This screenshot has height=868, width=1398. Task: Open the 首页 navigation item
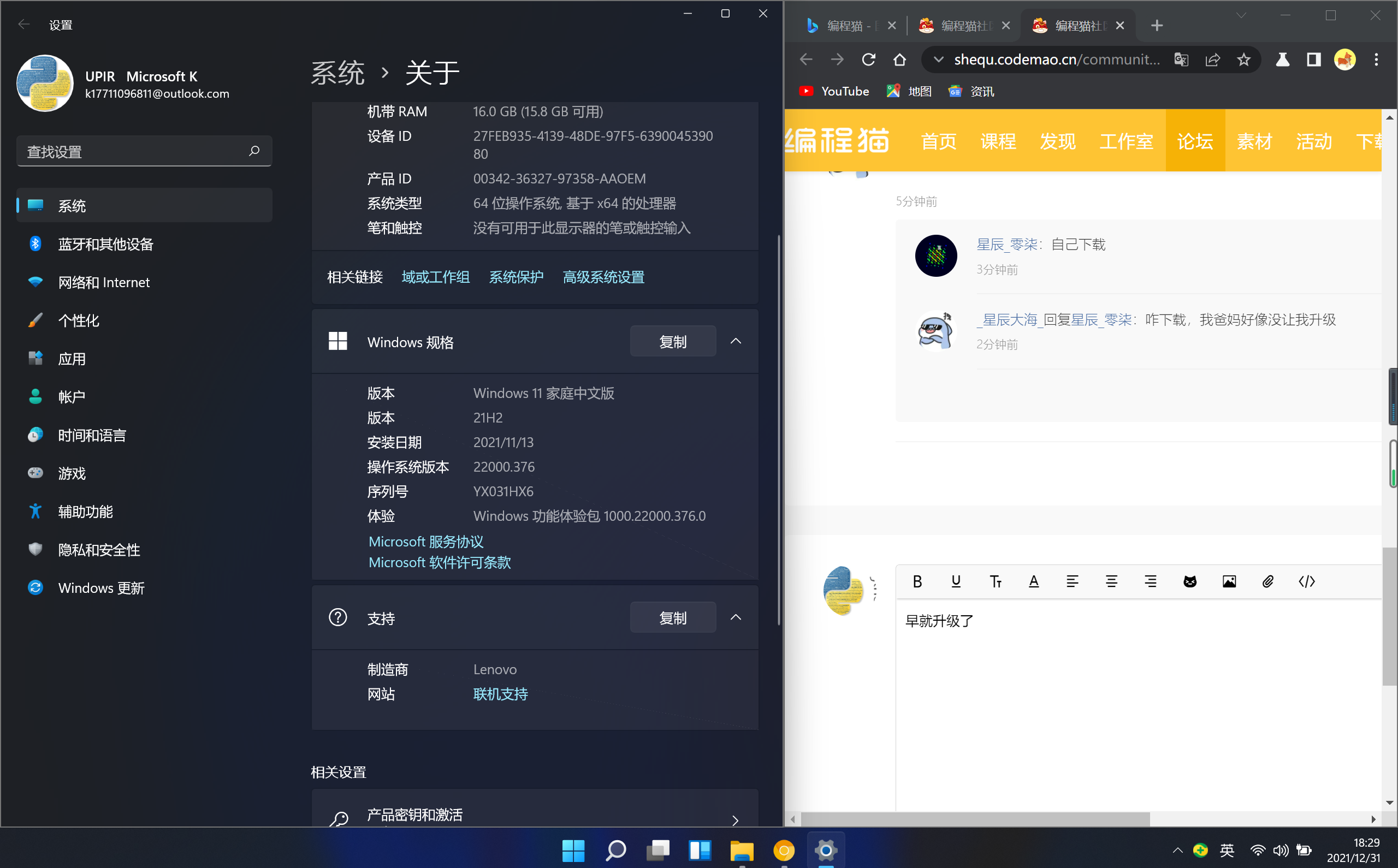click(939, 141)
